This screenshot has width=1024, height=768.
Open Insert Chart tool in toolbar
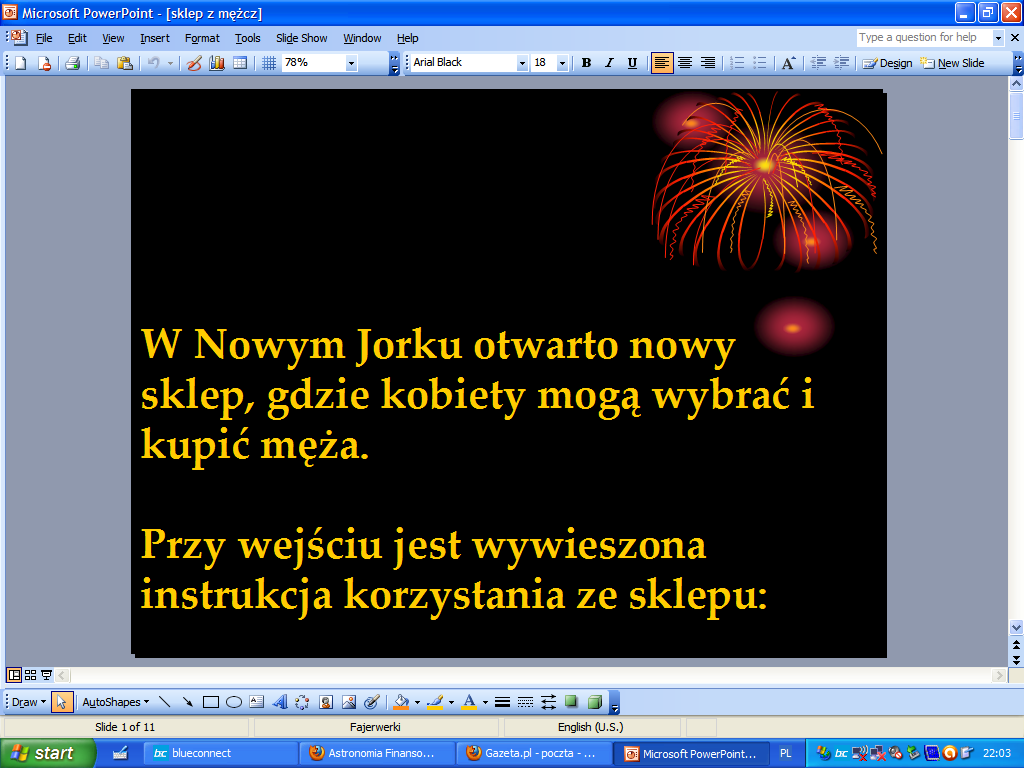coord(217,63)
